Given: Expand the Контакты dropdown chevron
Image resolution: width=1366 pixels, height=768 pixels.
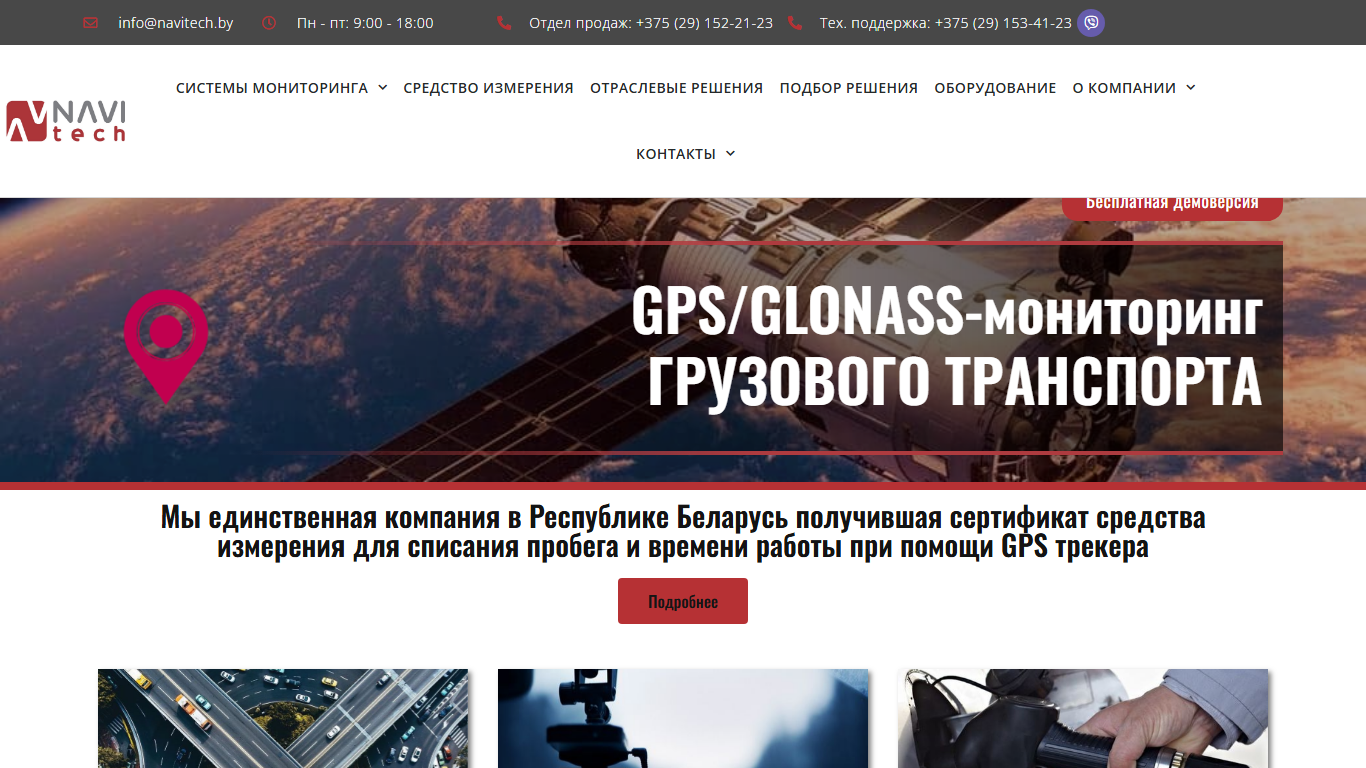Looking at the screenshot, I should coord(730,154).
